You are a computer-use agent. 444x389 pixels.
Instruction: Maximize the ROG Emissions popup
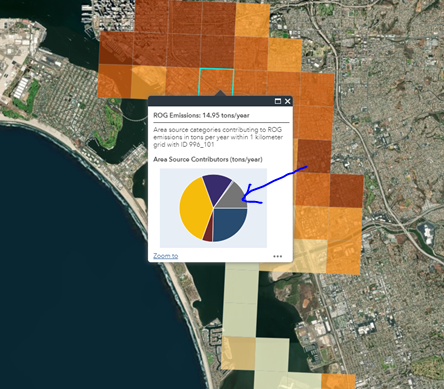[278, 101]
